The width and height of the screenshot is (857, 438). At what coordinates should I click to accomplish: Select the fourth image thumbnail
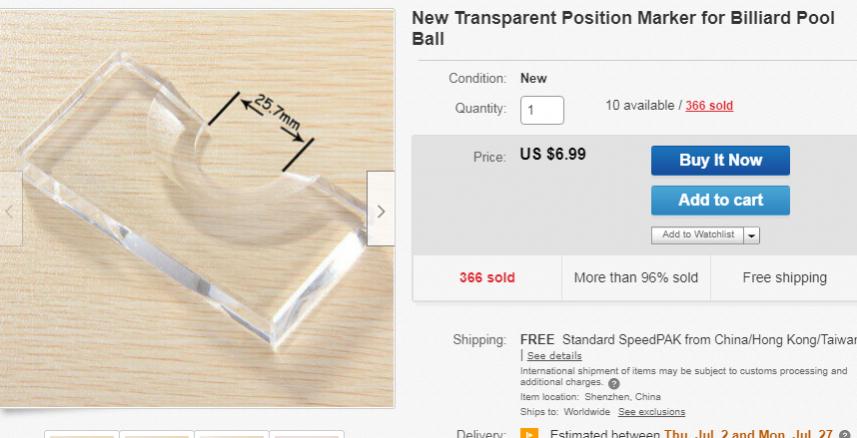(305, 434)
